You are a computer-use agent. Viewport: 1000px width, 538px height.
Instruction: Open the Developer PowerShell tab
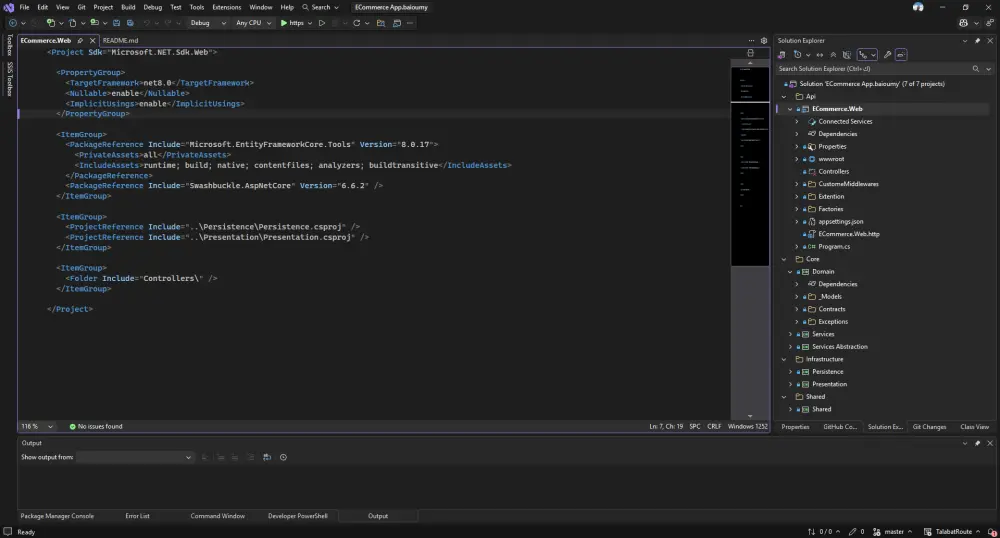[x=298, y=516]
